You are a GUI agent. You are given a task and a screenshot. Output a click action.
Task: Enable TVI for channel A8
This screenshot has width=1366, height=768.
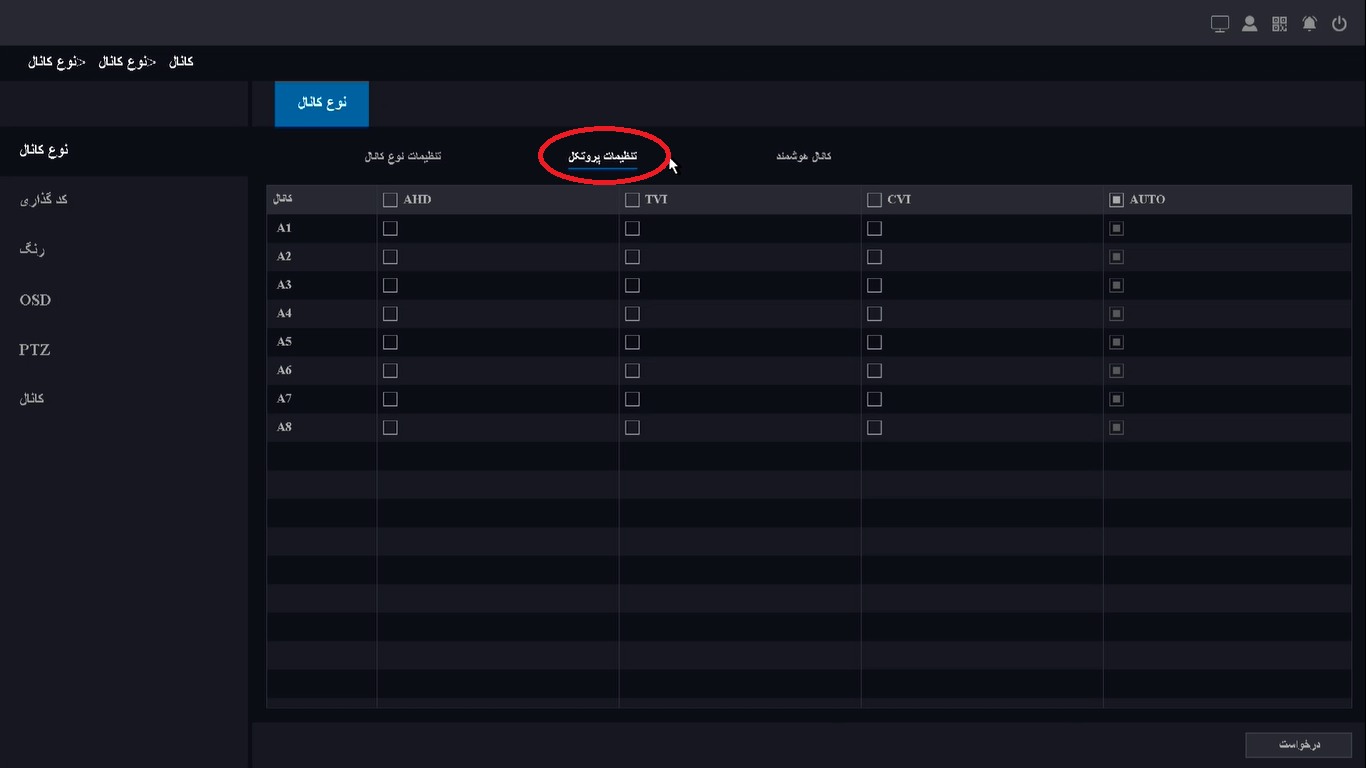[632, 428]
